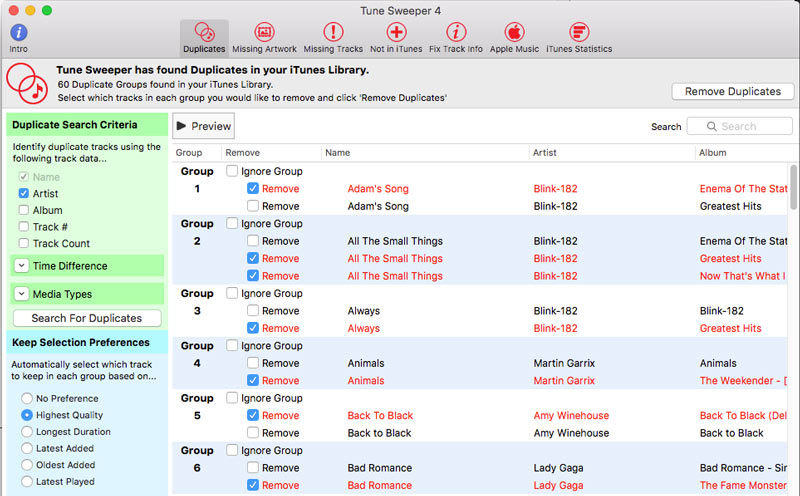Image resolution: width=800 pixels, height=496 pixels.
Task: Uncheck Remove for Bad Romance Fame Monster
Action: tap(253, 485)
